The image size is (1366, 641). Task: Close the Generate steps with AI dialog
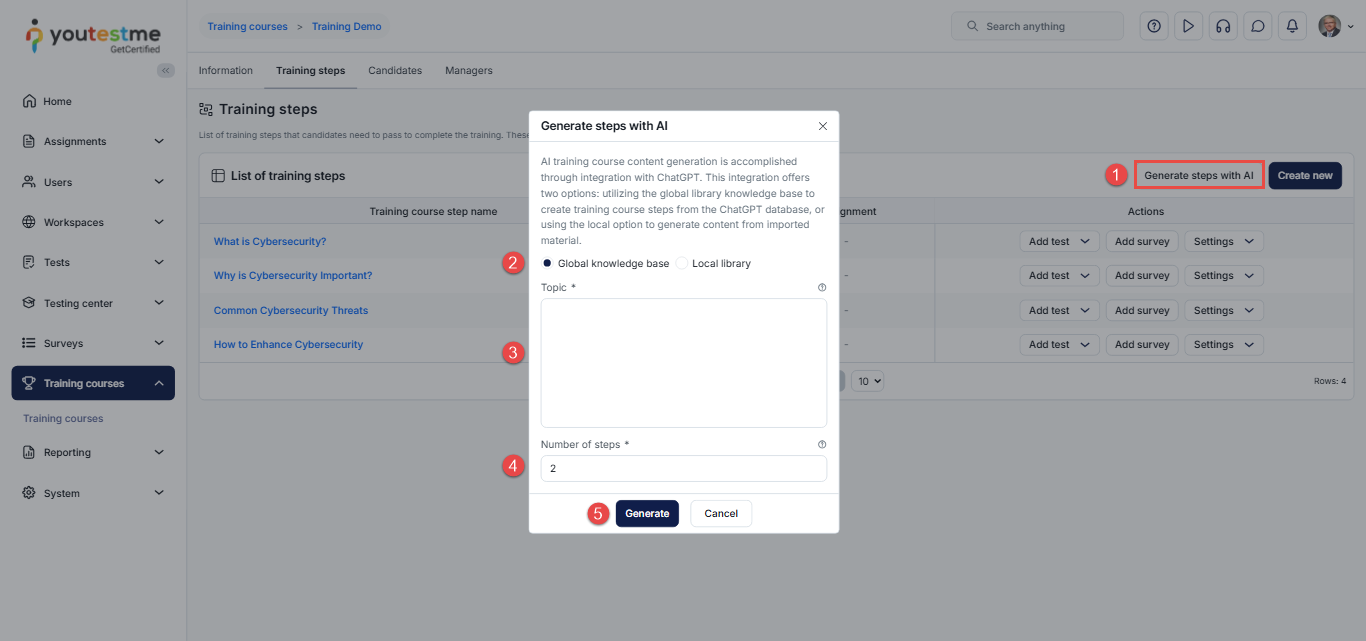click(x=823, y=126)
